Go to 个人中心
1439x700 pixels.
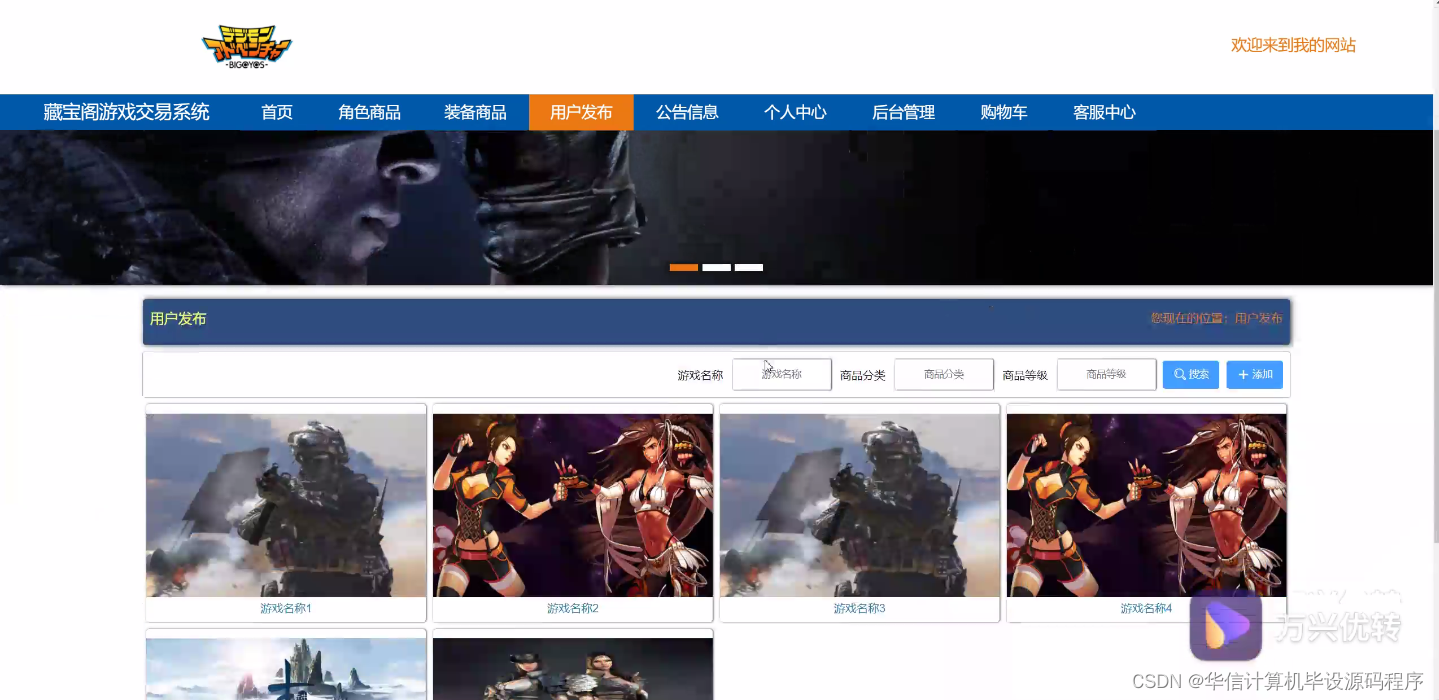click(x=795, y=112)
